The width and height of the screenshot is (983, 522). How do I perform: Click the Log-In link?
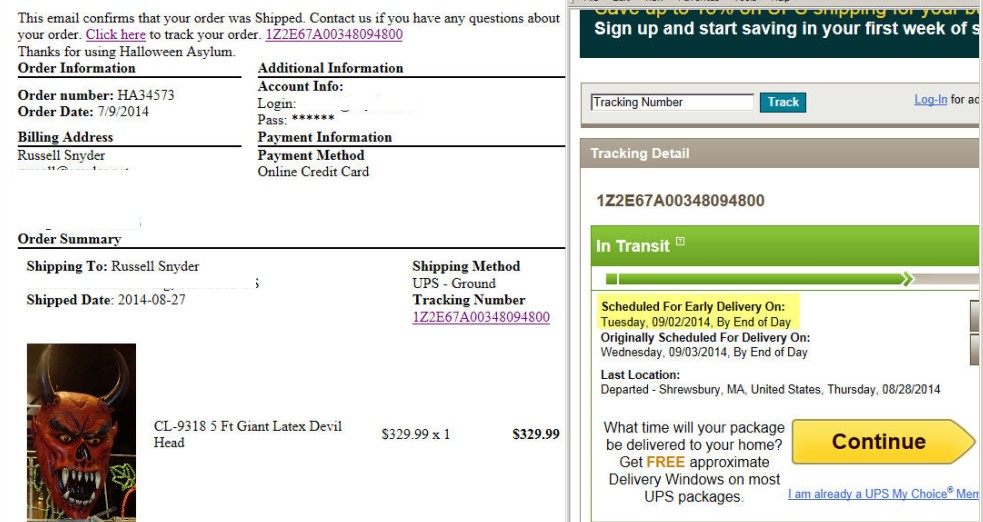point(930,100)
